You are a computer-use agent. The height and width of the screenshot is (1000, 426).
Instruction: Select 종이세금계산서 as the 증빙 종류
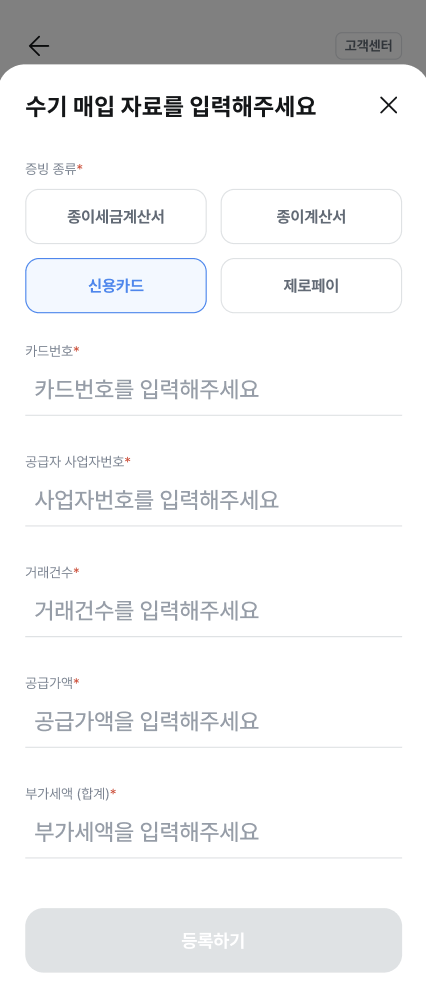click(116, 216)
